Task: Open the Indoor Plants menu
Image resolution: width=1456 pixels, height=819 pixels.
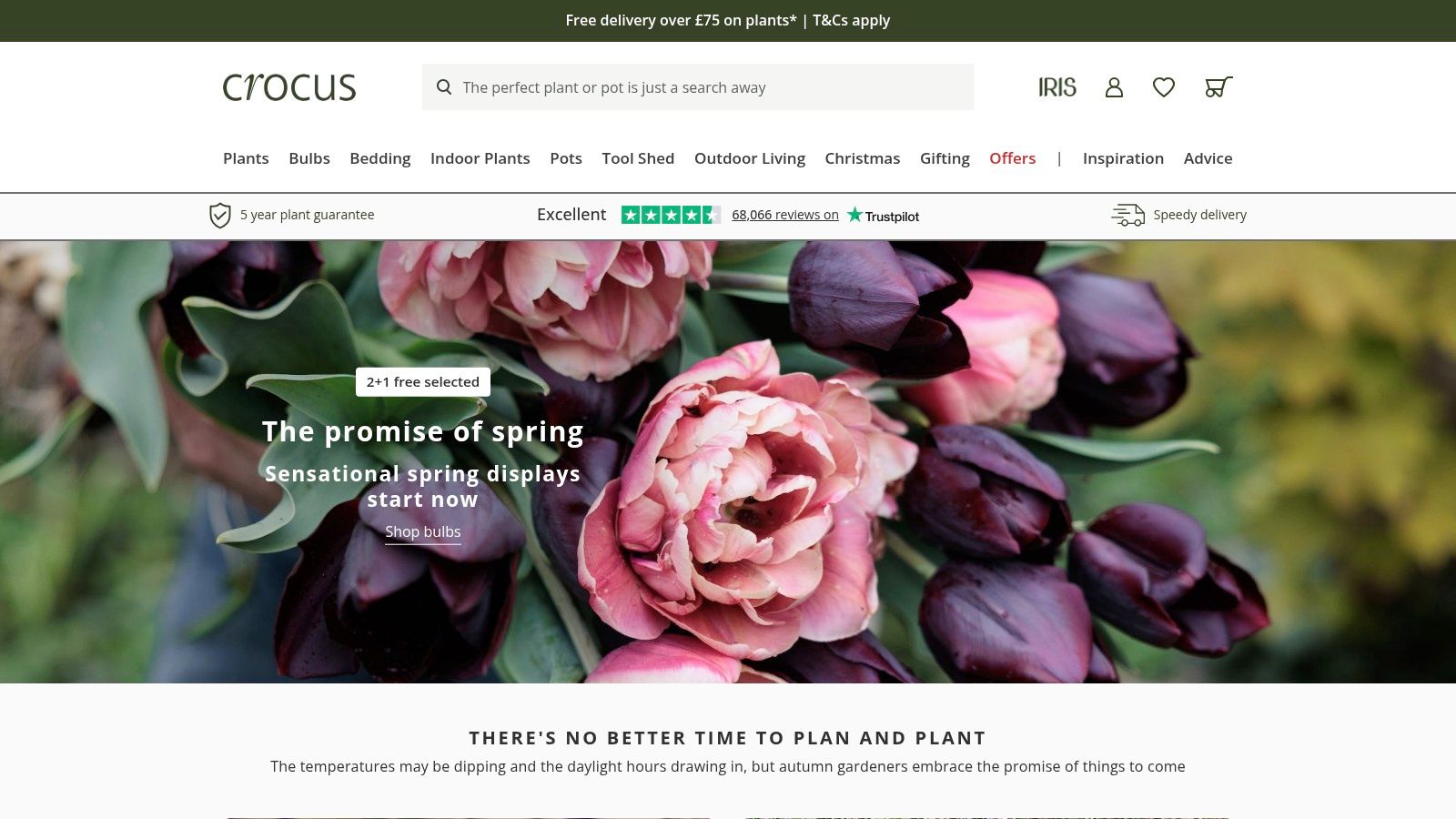Action: (480, 158)
